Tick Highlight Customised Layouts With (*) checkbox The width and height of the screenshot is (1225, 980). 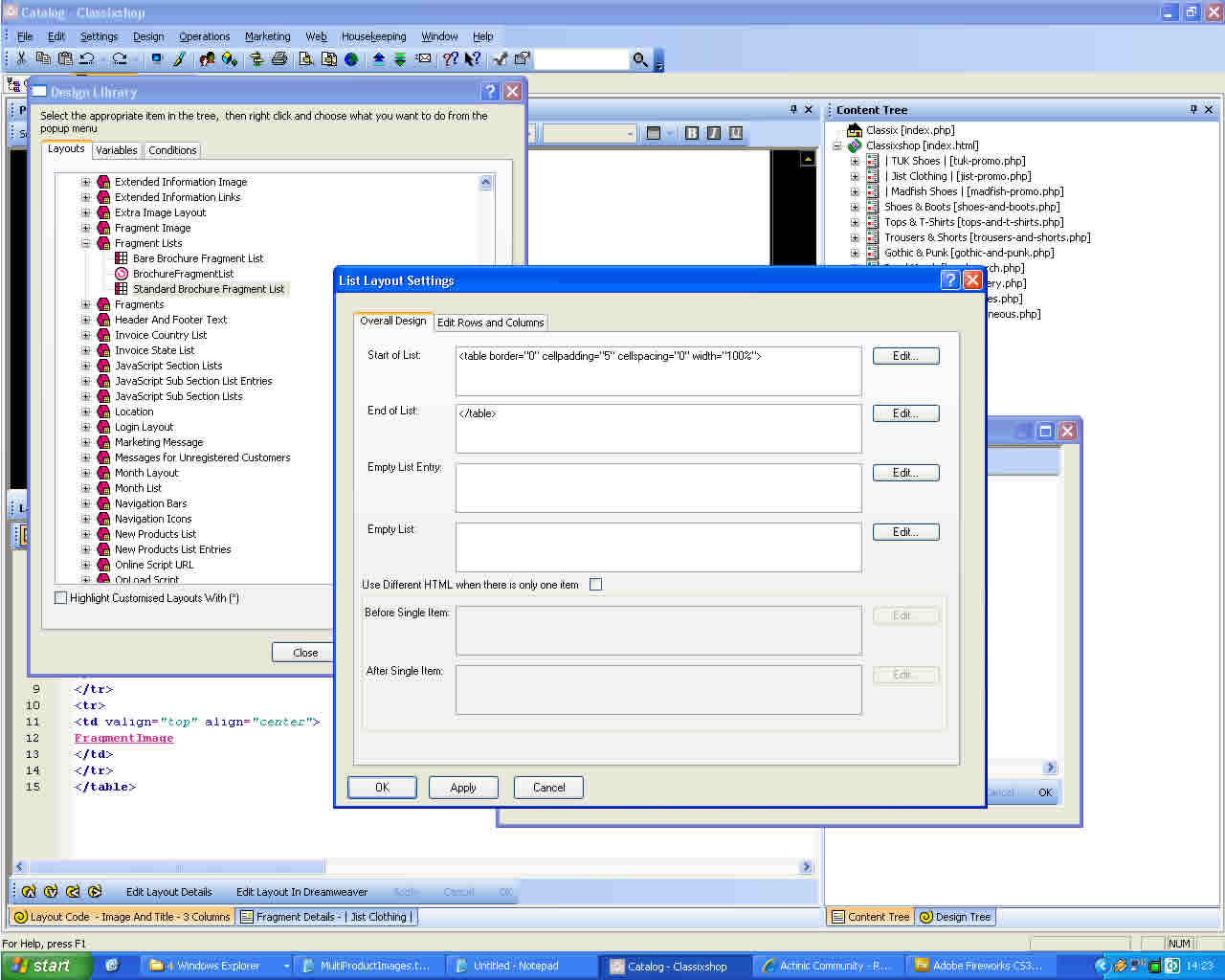pyautogui.click(x=61, y=598)
